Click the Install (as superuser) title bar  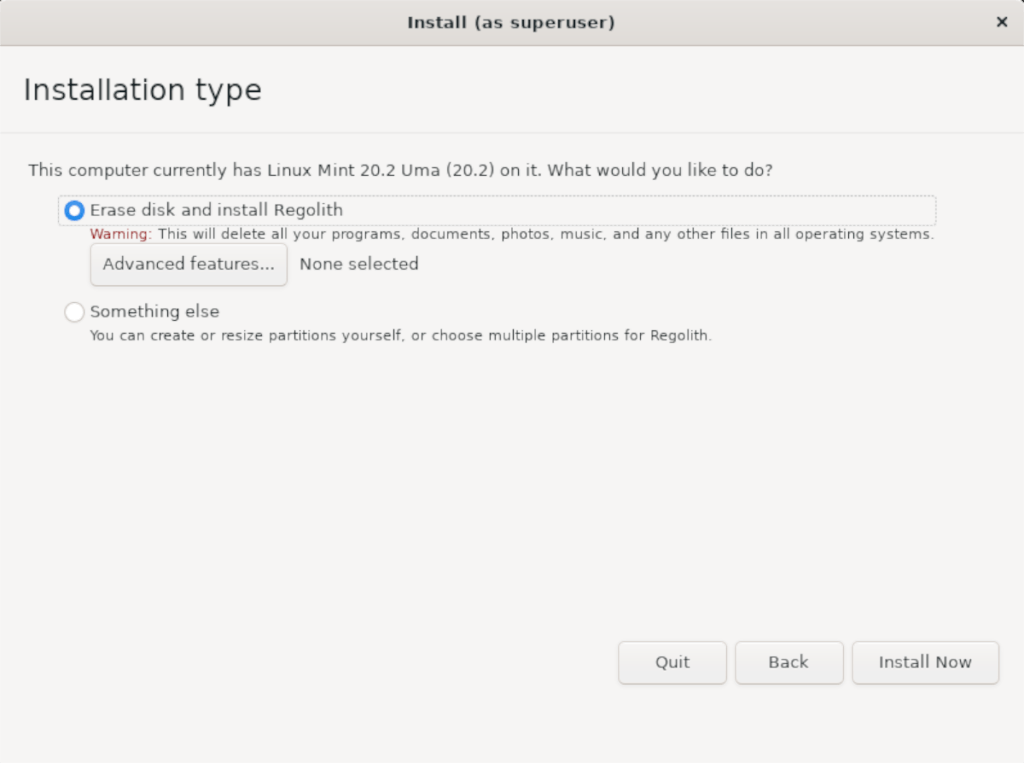coord(511,22)
